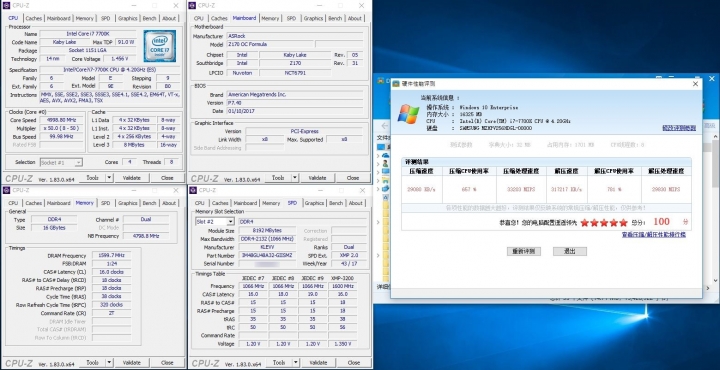
Task: Click Explorer back arrow behind the dialog
Action: point(384,125)
